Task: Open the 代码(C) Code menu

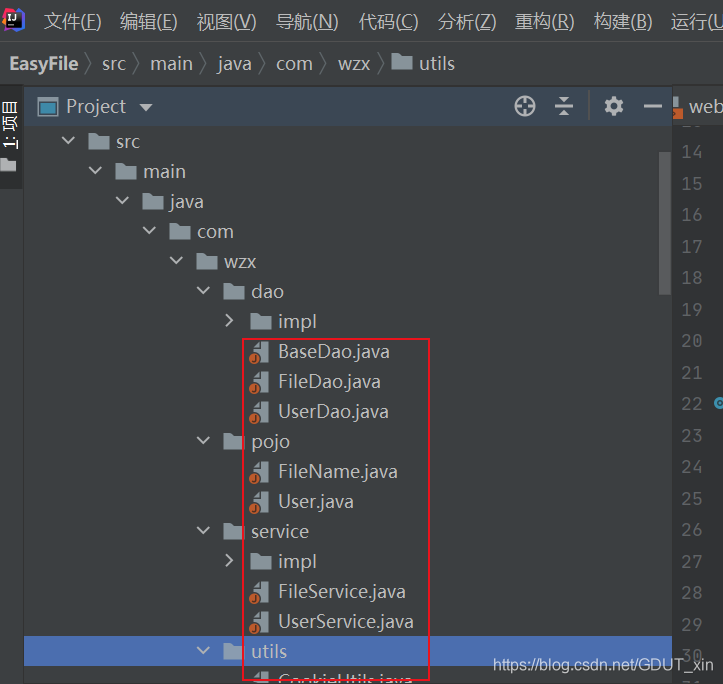Action: pyautogui.click(x=389, y=22)
